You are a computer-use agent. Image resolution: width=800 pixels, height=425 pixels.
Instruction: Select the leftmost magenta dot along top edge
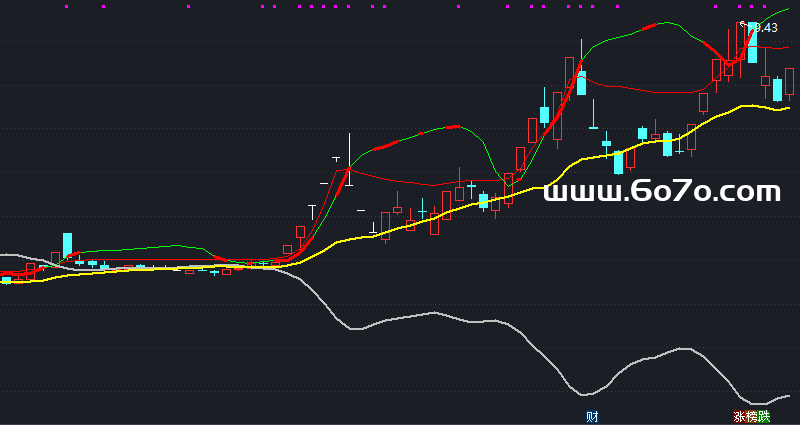(x=65, y=6)
